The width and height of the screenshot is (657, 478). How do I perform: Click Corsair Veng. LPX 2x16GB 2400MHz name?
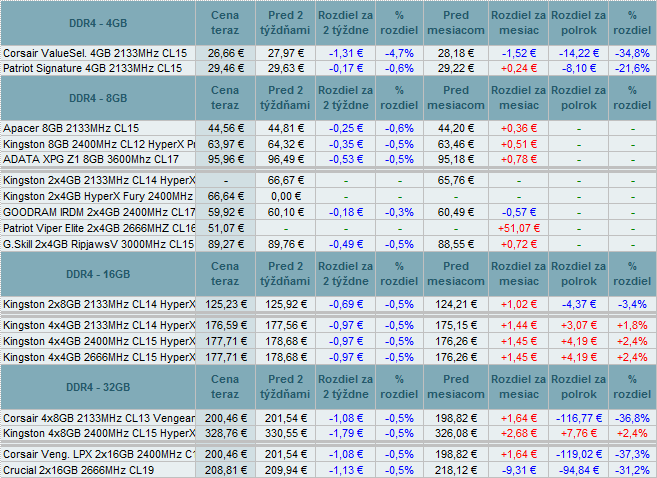tap(99, 454)
